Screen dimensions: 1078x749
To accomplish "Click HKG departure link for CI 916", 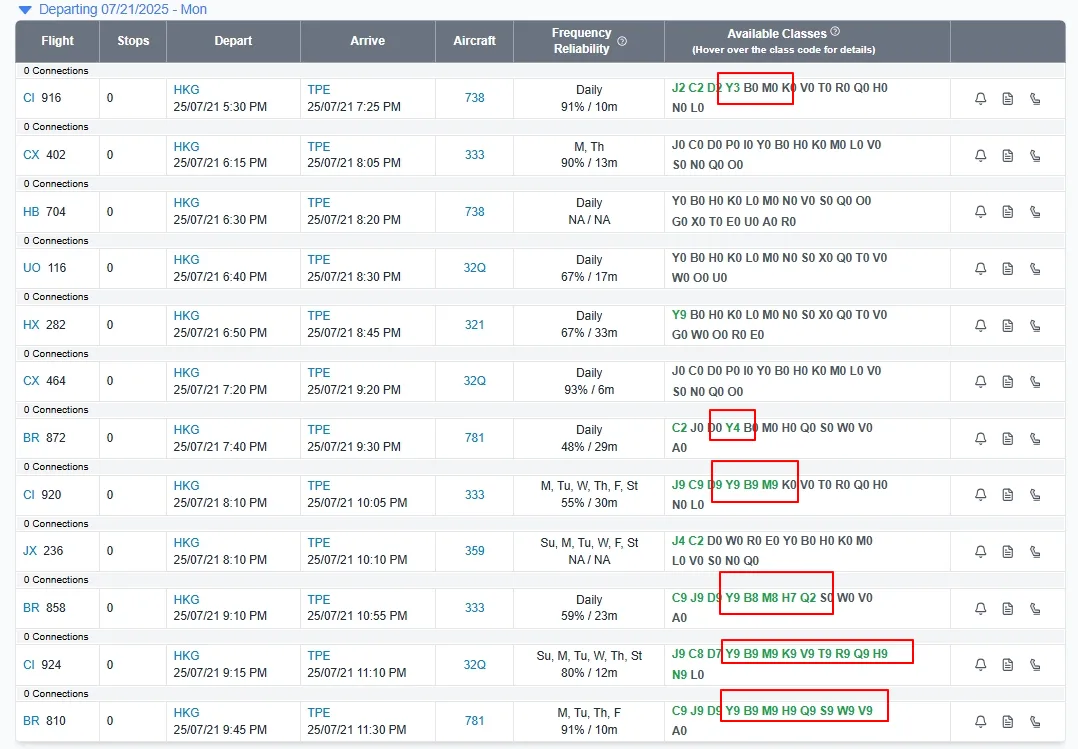I will click(x=186, y=89).
